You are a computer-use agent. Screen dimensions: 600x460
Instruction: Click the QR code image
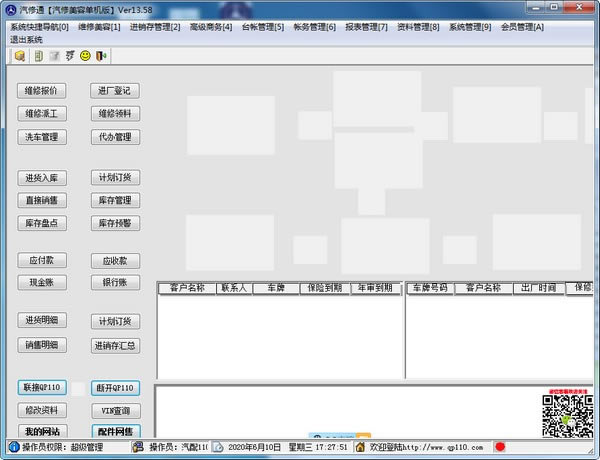click(x=567, y=416)
